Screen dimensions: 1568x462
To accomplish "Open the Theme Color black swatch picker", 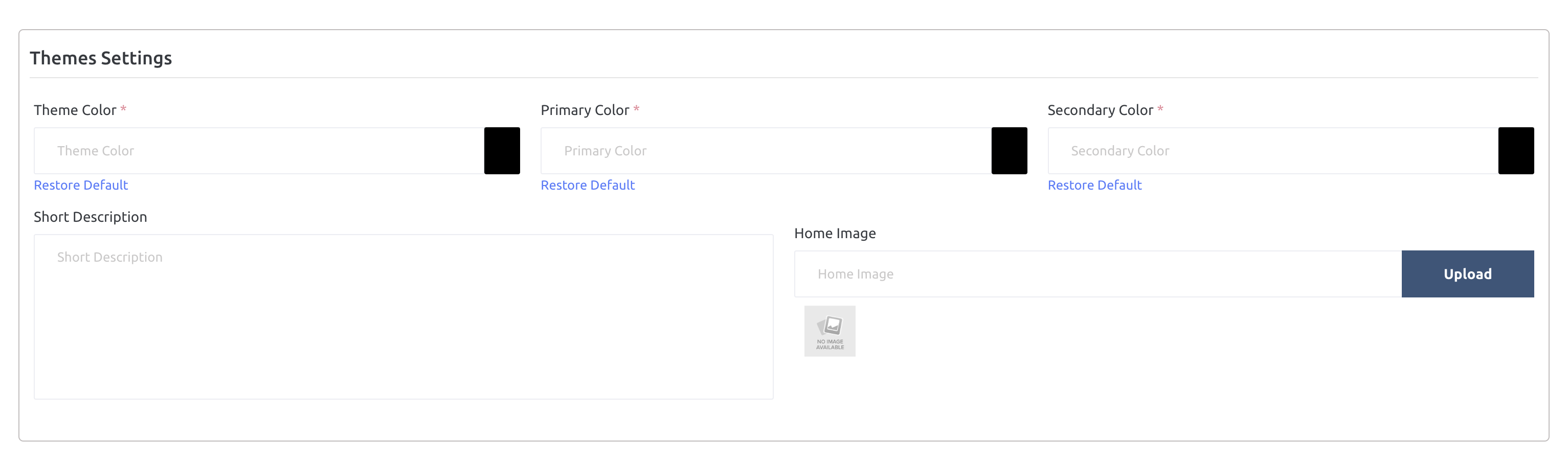I will click(502, 151).
